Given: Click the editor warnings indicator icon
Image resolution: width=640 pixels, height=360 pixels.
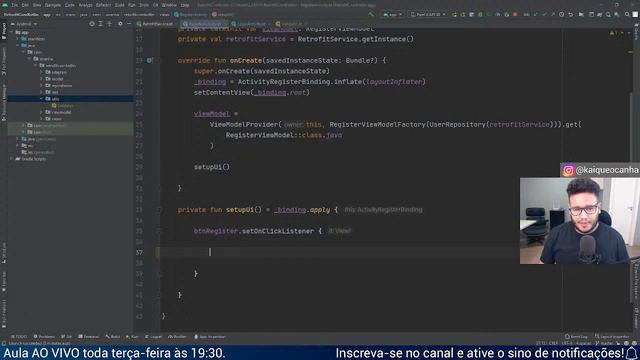Looking at the screenshot, I should [613, 33].
